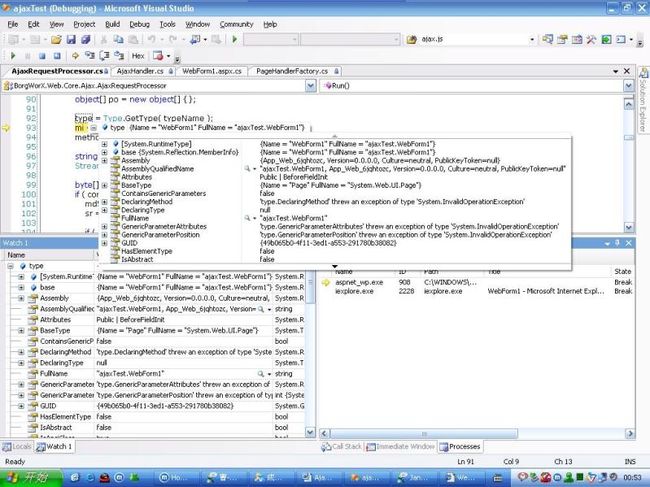Click the Start button on the taskbar

(x=31, y=477)
